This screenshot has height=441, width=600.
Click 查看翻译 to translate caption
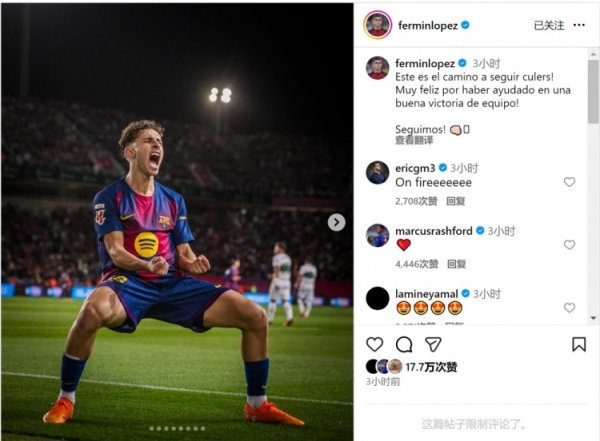[x=415, y=141]
